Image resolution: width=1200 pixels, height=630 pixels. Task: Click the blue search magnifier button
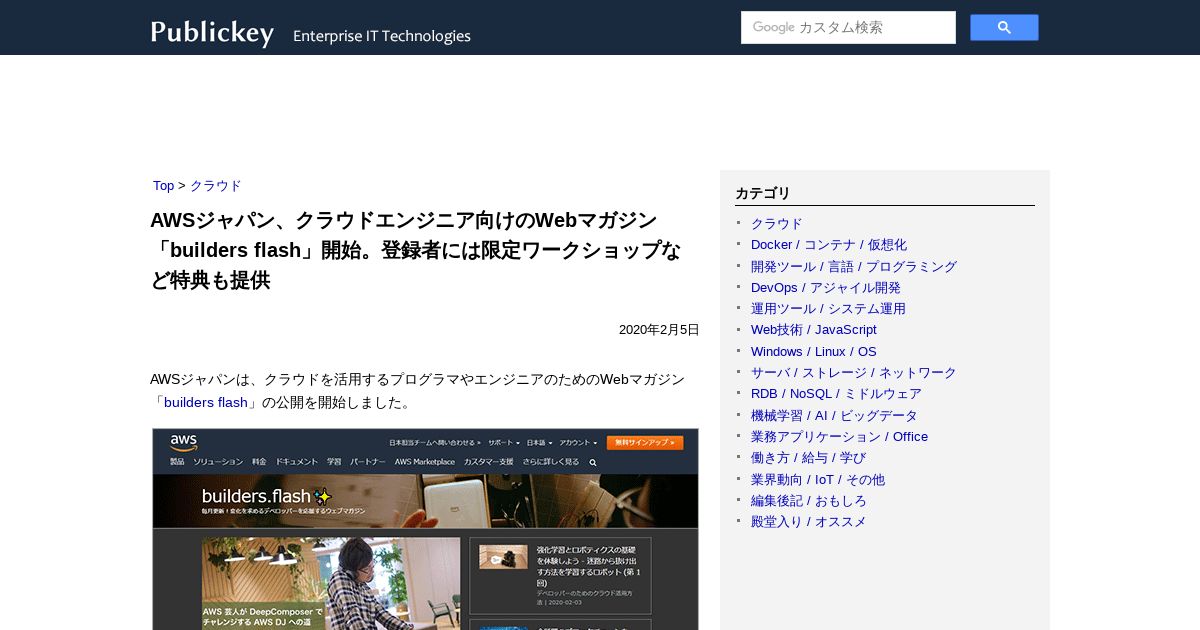pos(1004,27)
